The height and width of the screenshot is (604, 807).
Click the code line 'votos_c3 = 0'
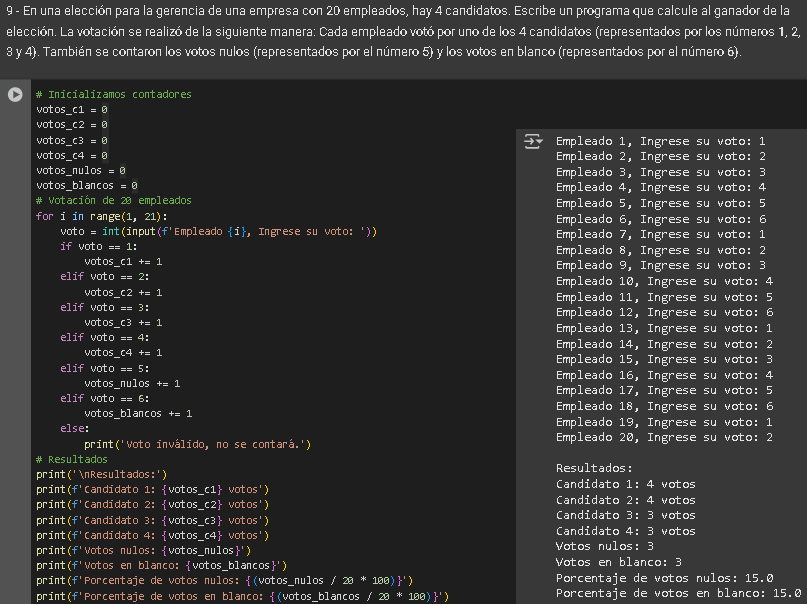[x=72, y=140]
